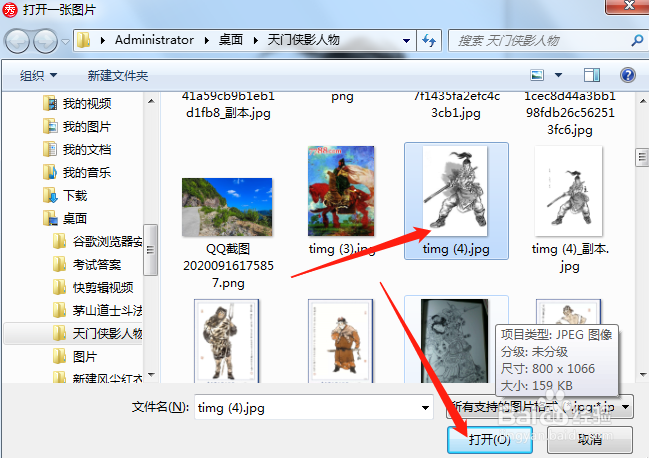The height and width of the screenshot is (458, 649).
Task: Select the dark line-art drawing thumbnail
Action: click(454, 341)
